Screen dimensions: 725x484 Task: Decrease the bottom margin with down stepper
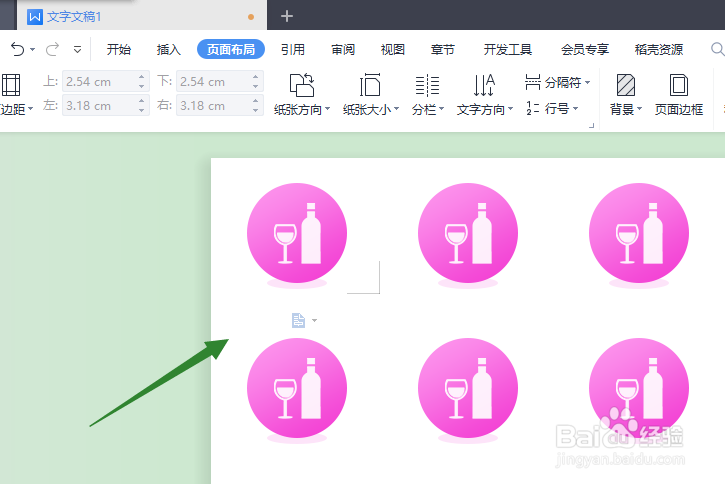(x=256, y=86)
